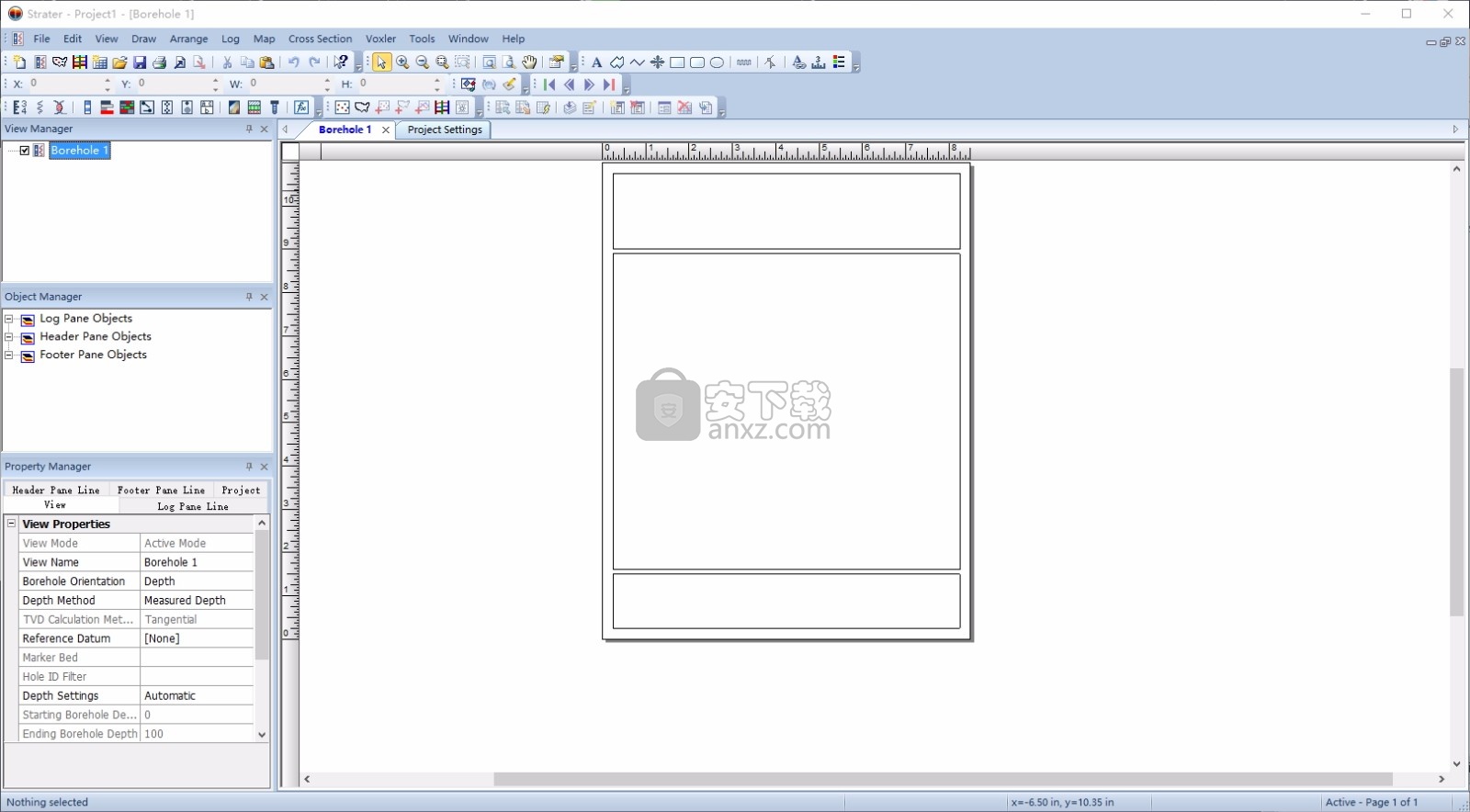Create a new project with the New icon
The height and width of the screenshot is (812, 1470).
[19, 62]
